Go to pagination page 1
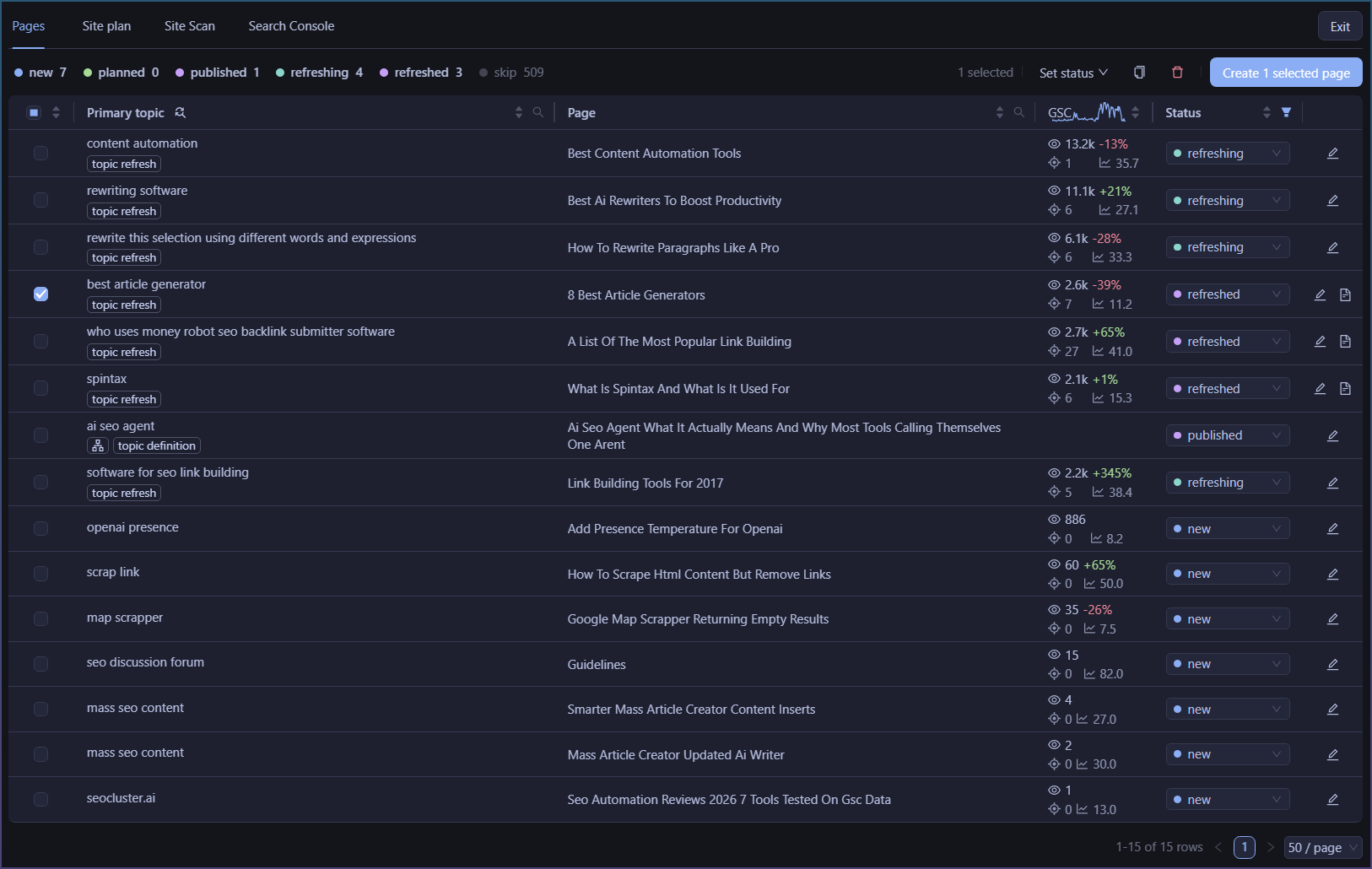This screenshot has width=1372, height=869. (1245, 847)
